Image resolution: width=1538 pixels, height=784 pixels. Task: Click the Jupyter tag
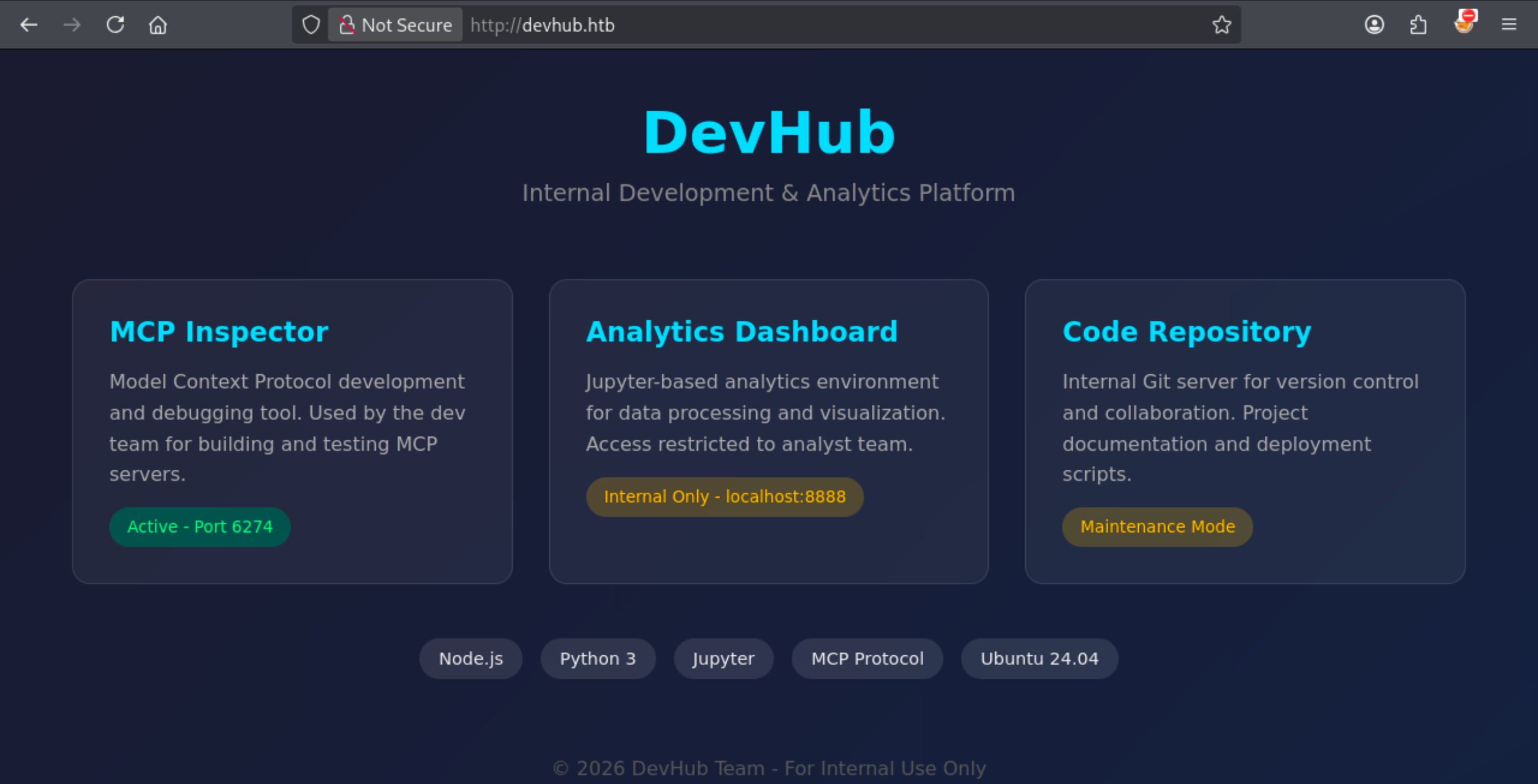pyautogui.click(x=724, y=659)
